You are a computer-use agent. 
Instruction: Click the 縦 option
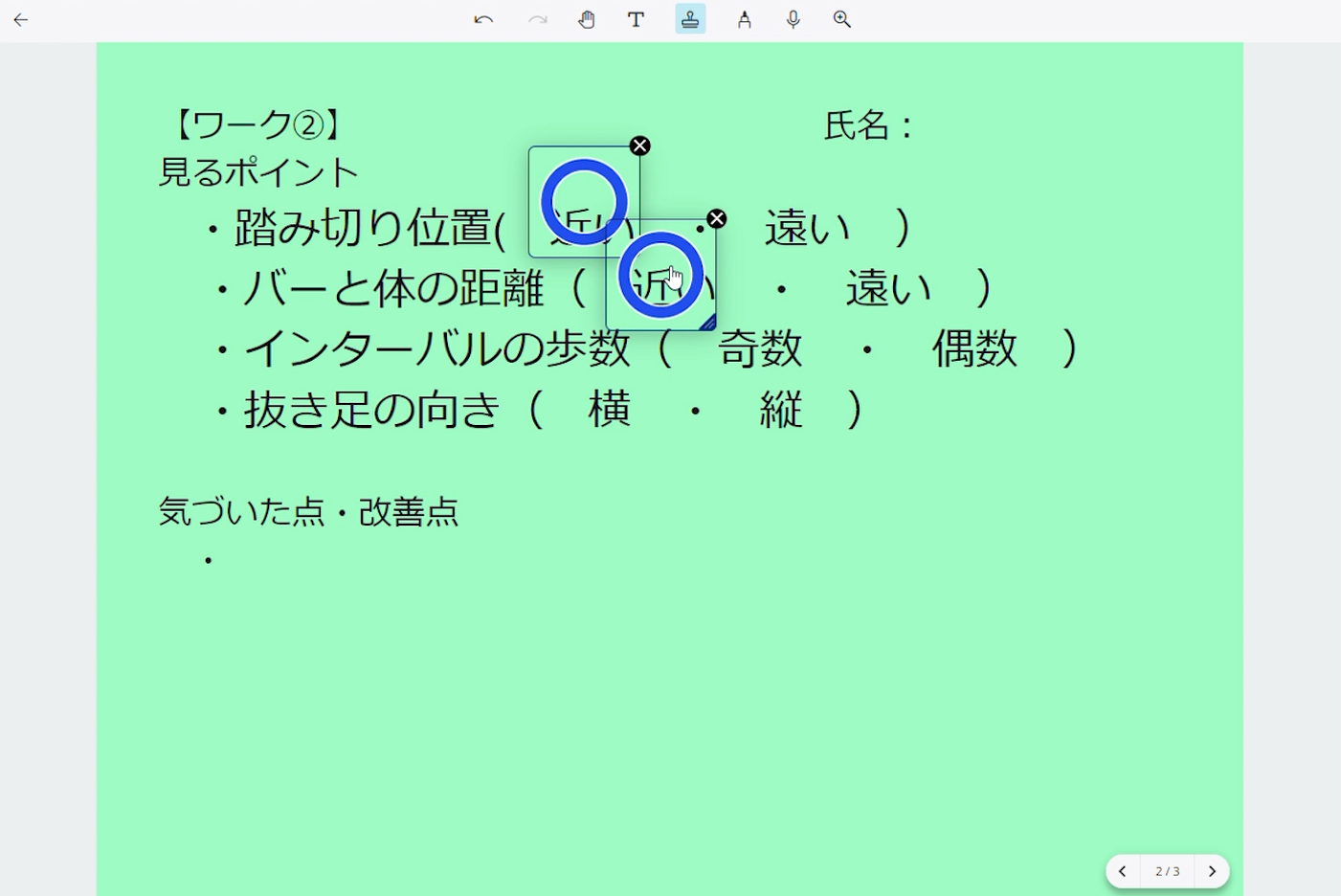tap(781, 409)
